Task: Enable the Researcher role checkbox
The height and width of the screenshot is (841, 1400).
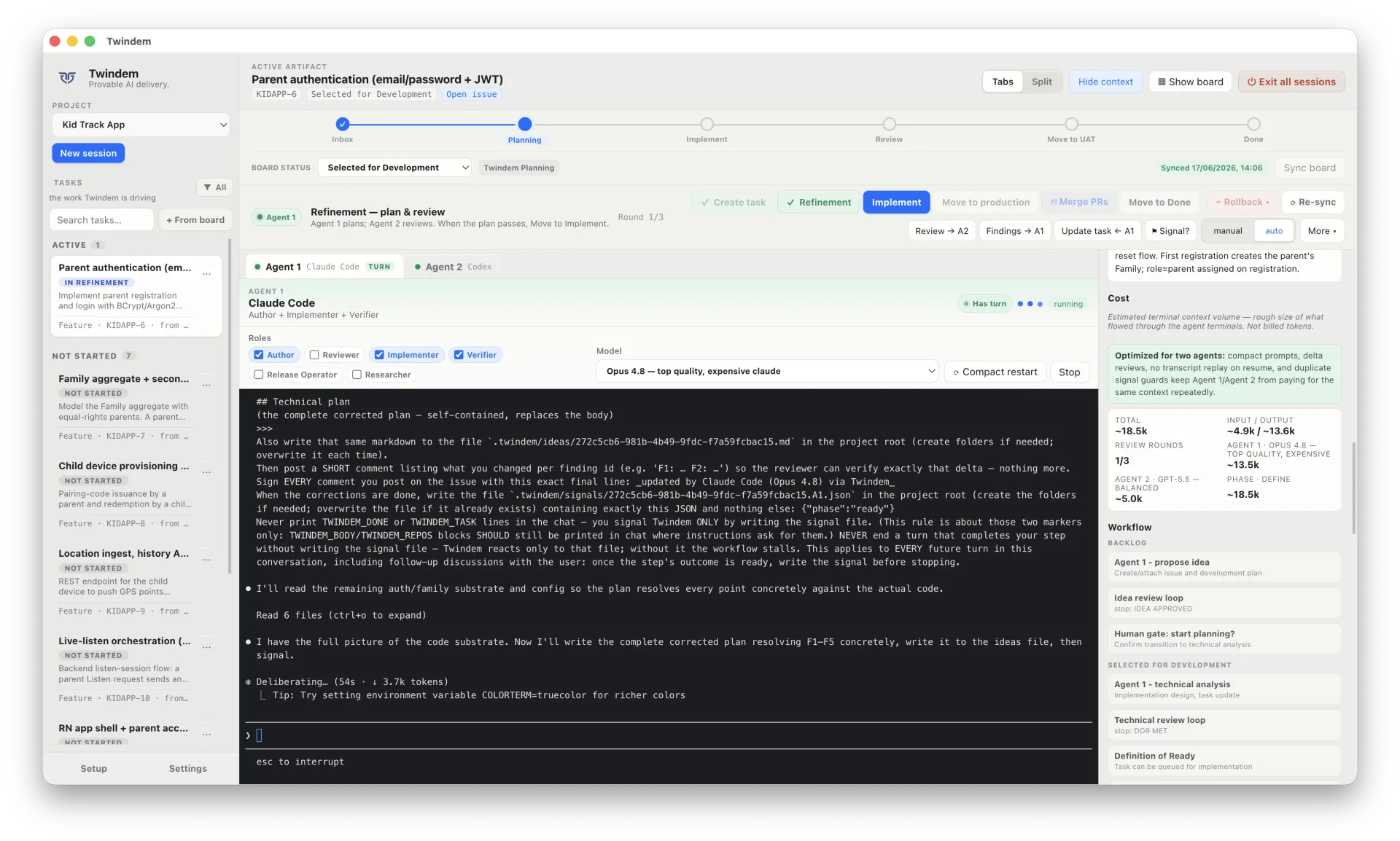Action: (x=357, y=375)
